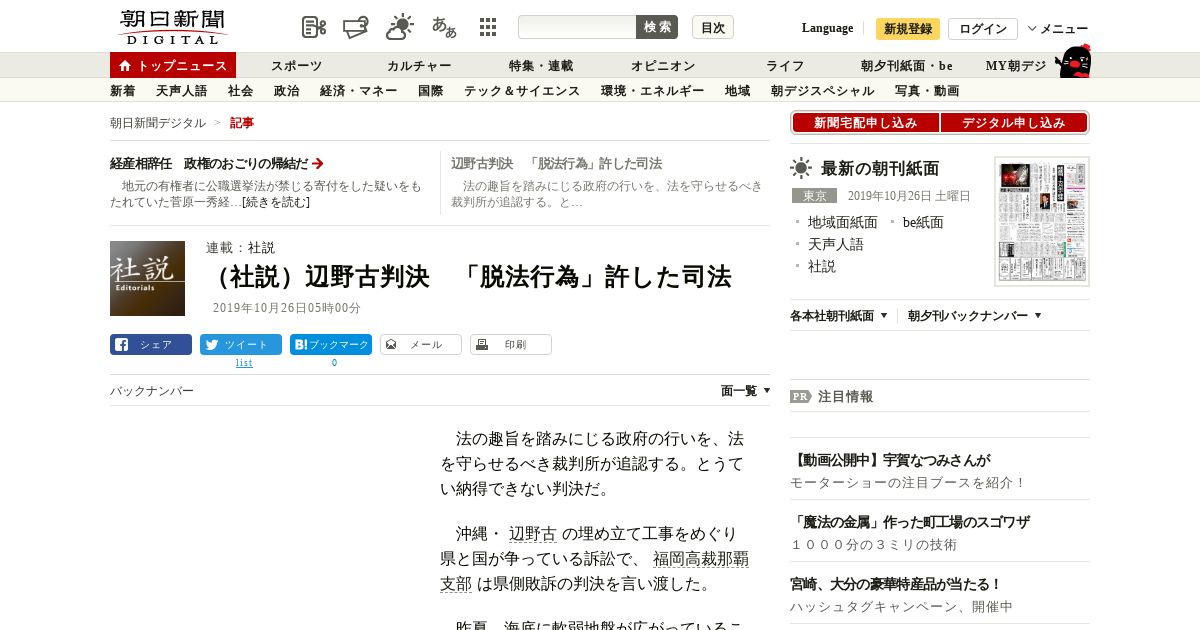Open the 朝夕刊紙面・be tab
Viewport: 1200px width, 630px height.
pos(907,66)
